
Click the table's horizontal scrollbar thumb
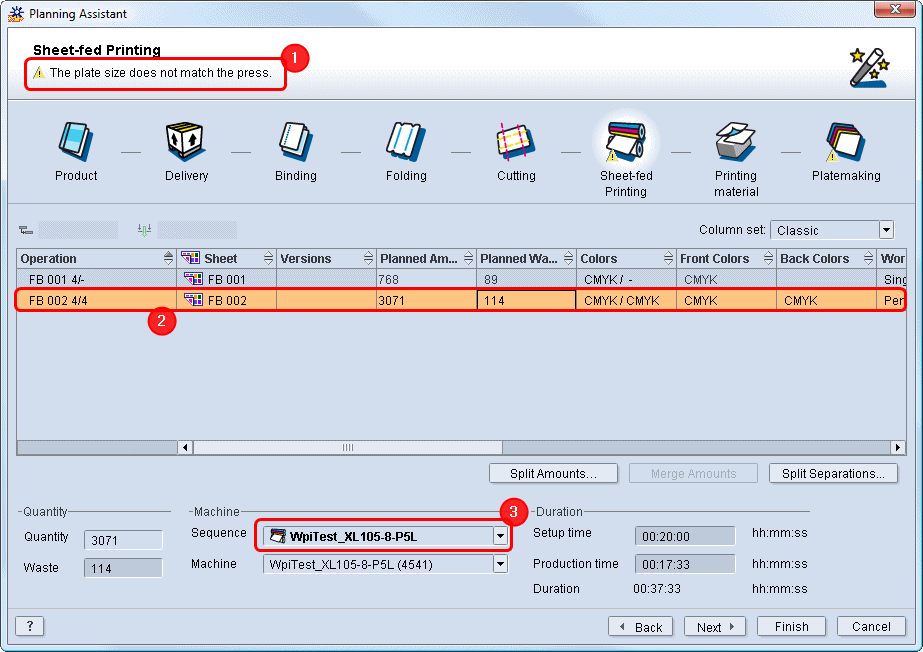348,448
